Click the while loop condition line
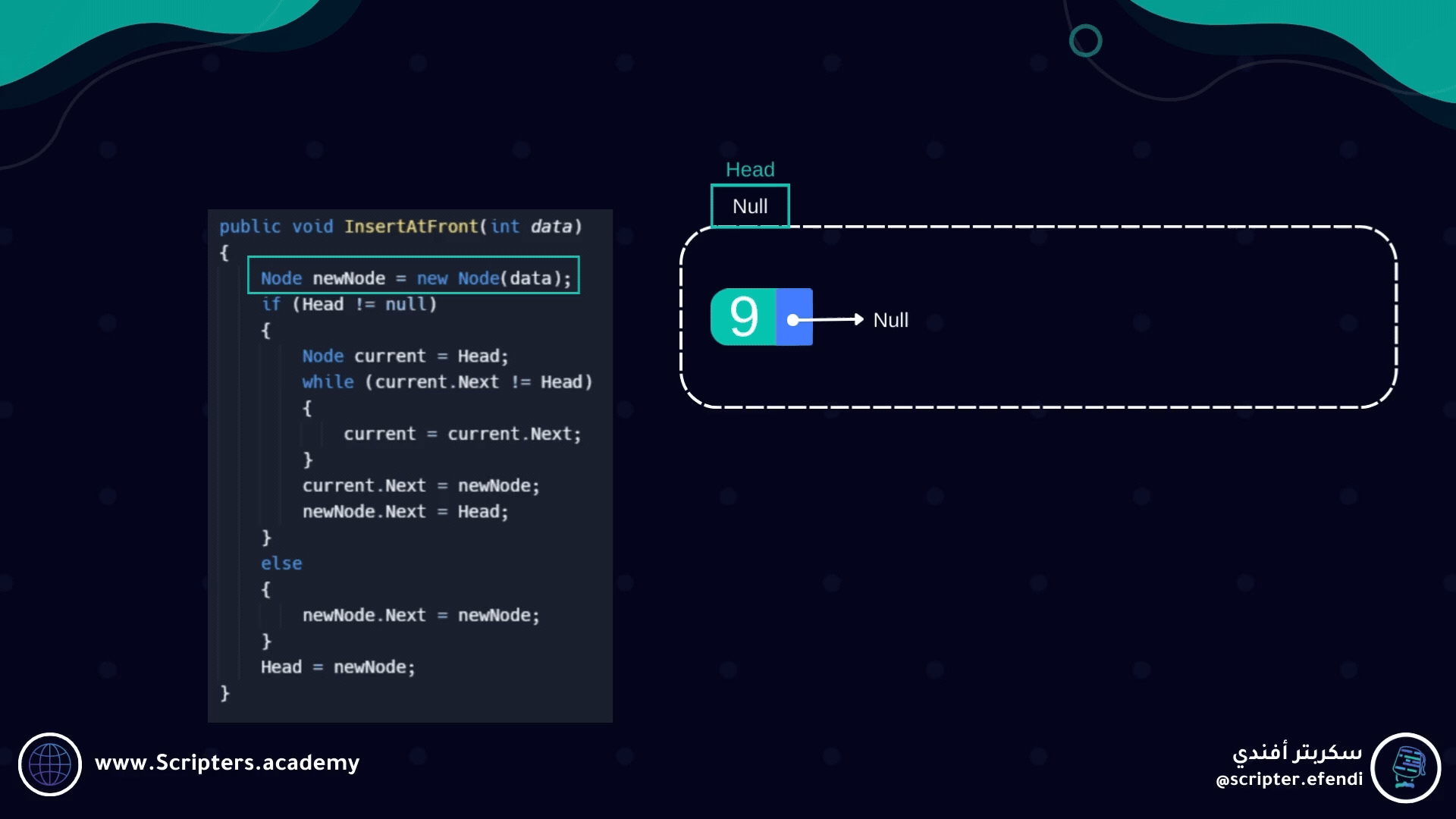This screenshot has height=819, width=1456. pyautogui.click(x=447, y=381)
